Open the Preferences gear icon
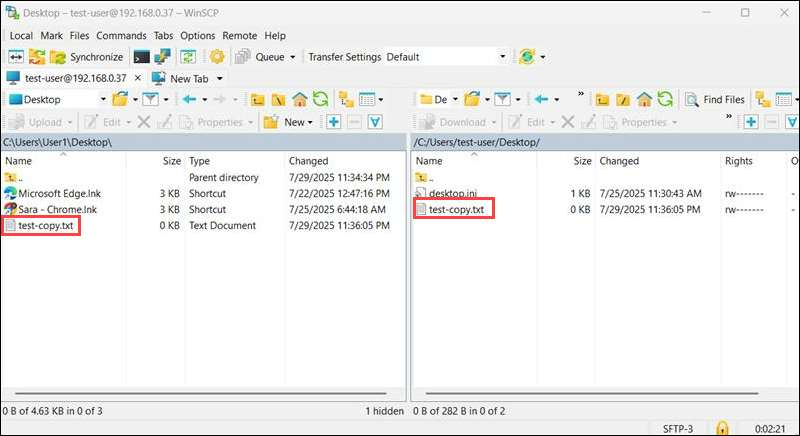 [217, 57]
